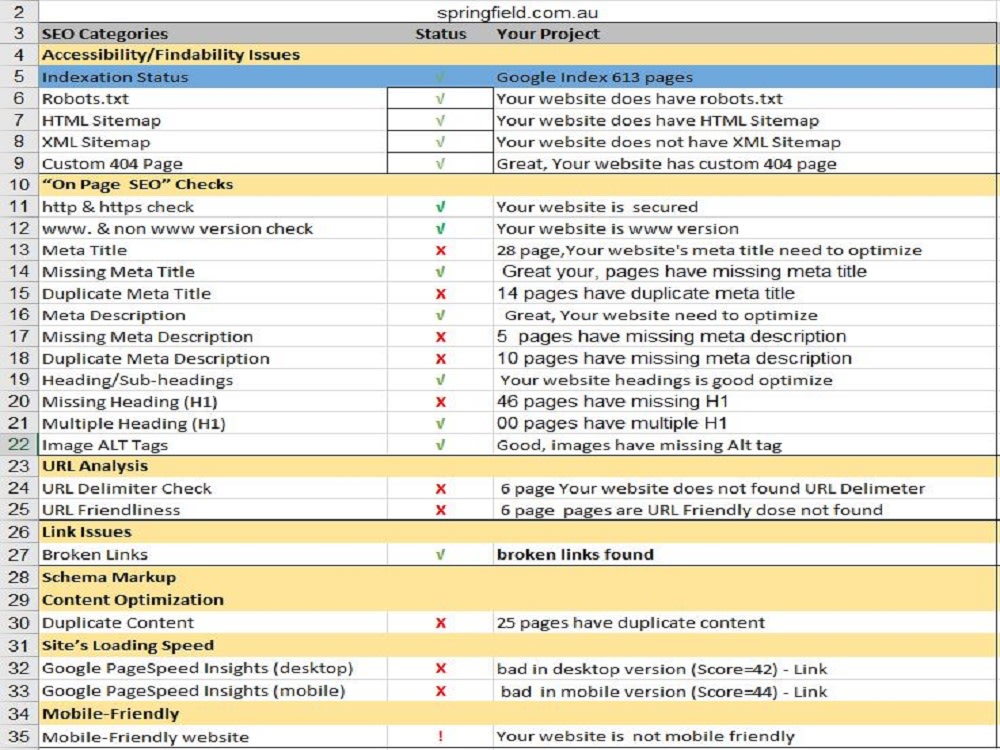
Task: Click the 'Mobile-Friendly' section row
Action: point(518,714)
